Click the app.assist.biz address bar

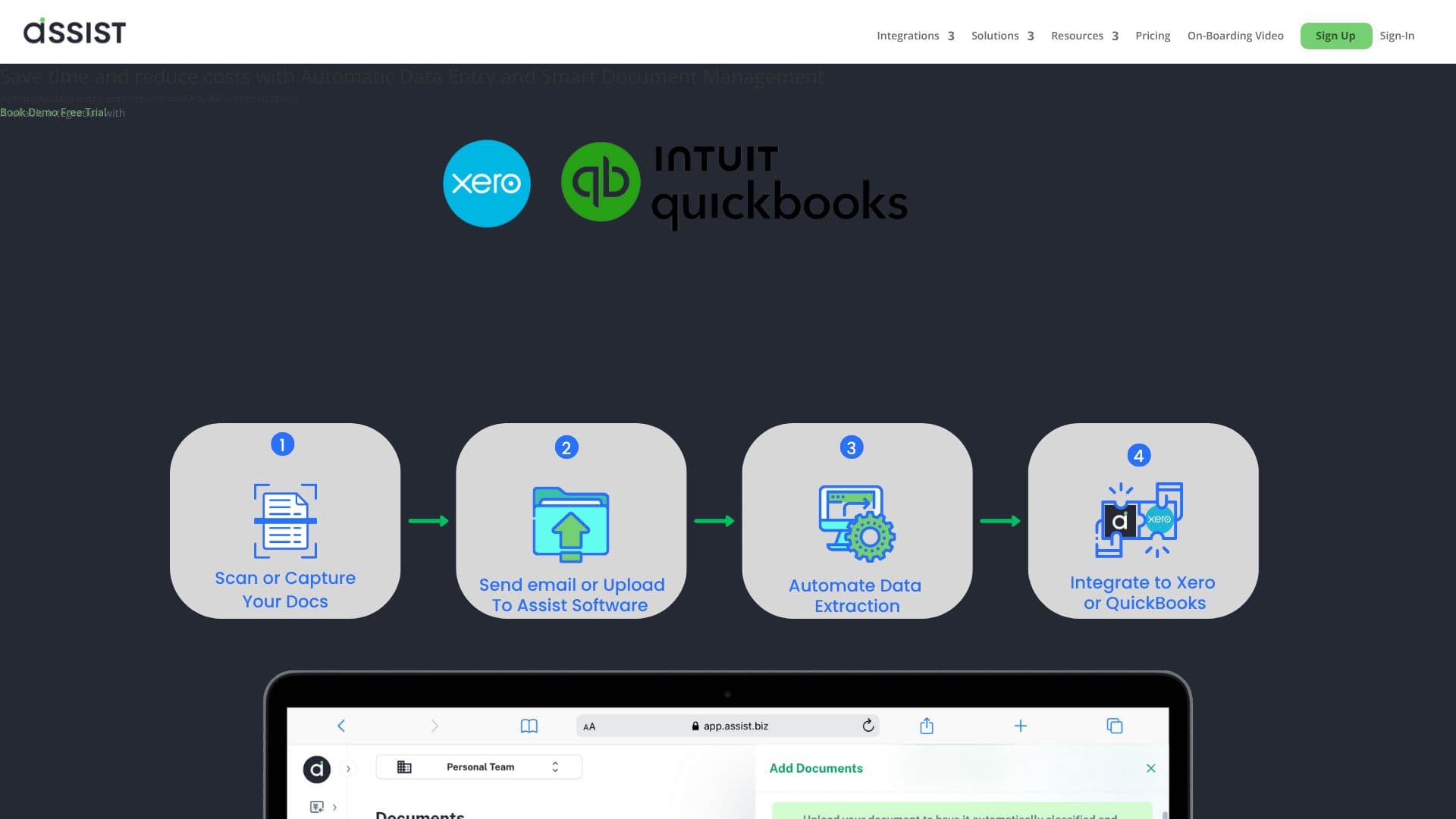pos(728,726)
